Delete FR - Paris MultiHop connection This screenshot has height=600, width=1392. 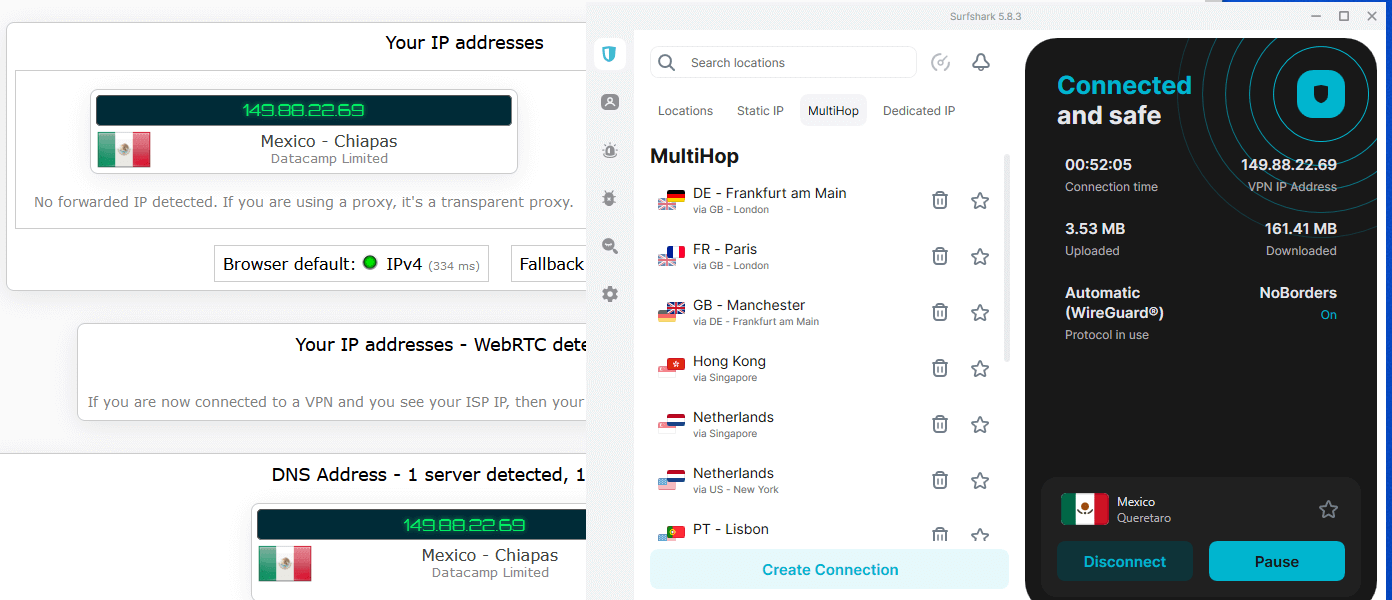940,257
